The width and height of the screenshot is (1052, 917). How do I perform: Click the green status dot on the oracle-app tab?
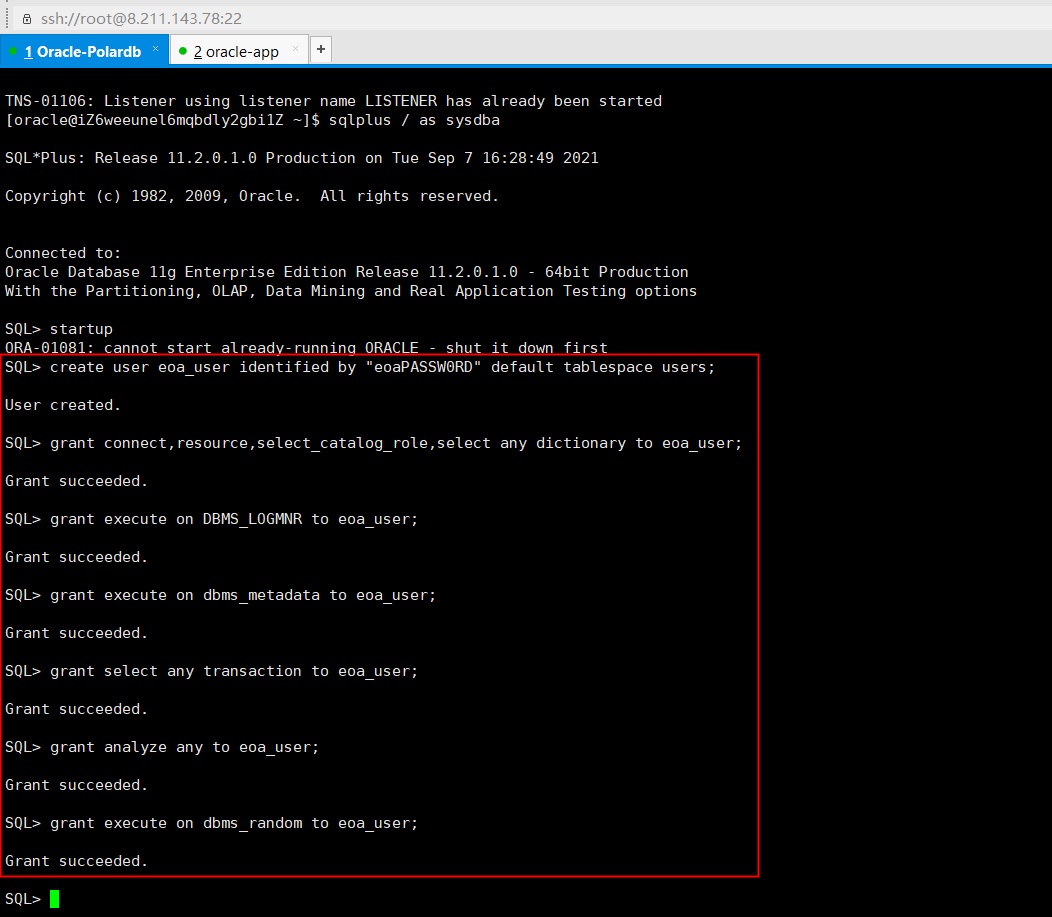pos(182,51)
